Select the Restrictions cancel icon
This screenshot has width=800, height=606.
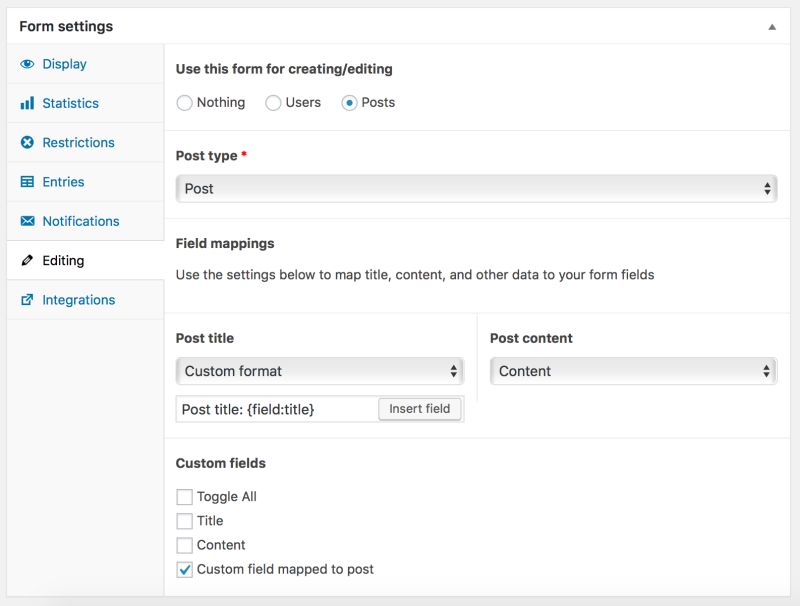pyautogui.click(x=26, y=142)
